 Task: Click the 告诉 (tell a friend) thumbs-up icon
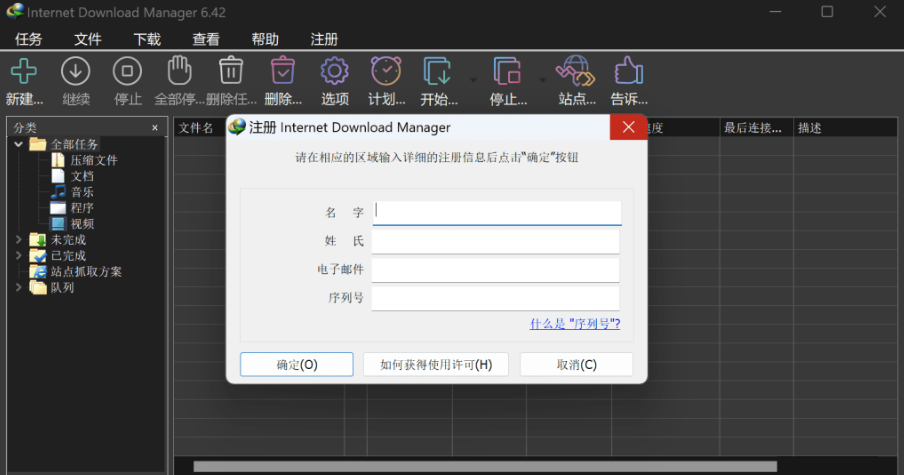[628, 71]
